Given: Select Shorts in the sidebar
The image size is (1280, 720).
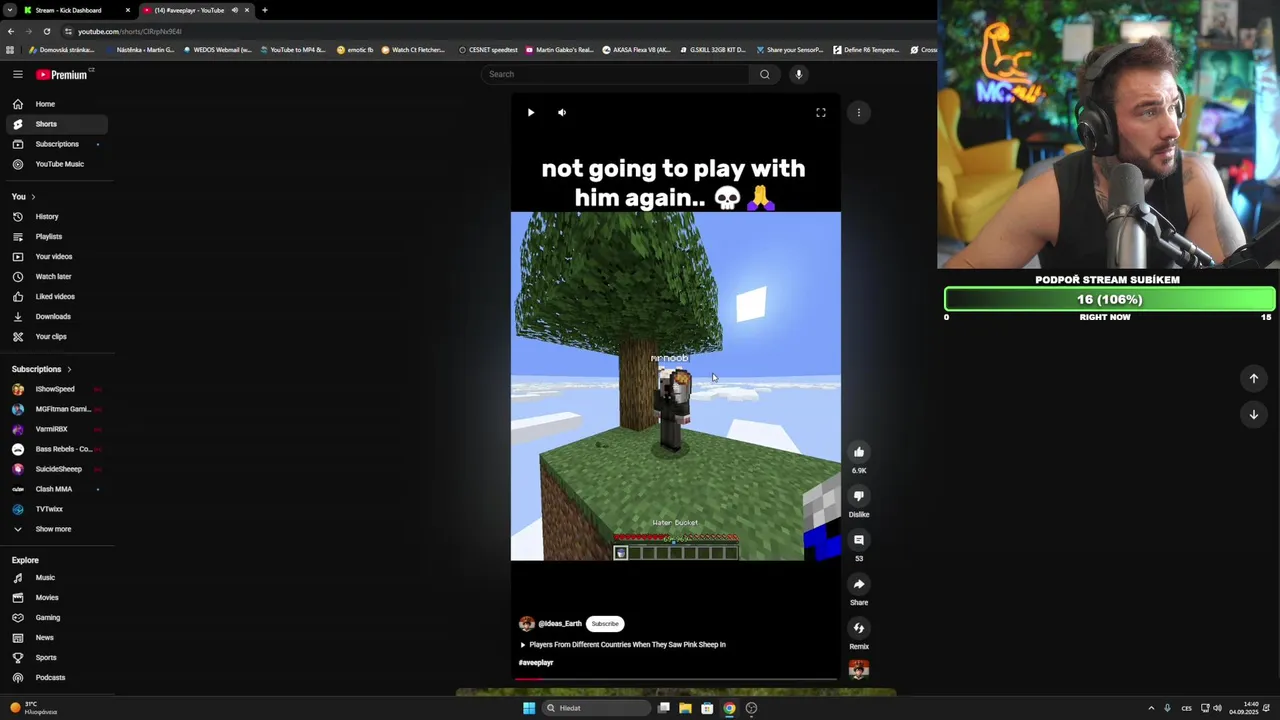Looking at the screenshot, I should coord(55,124).
